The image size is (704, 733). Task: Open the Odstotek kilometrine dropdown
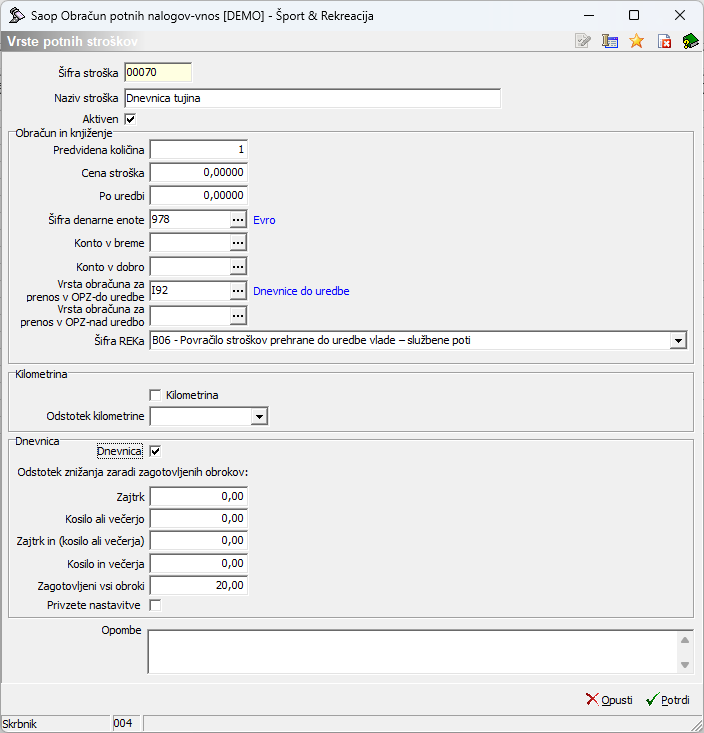(259, 416)
